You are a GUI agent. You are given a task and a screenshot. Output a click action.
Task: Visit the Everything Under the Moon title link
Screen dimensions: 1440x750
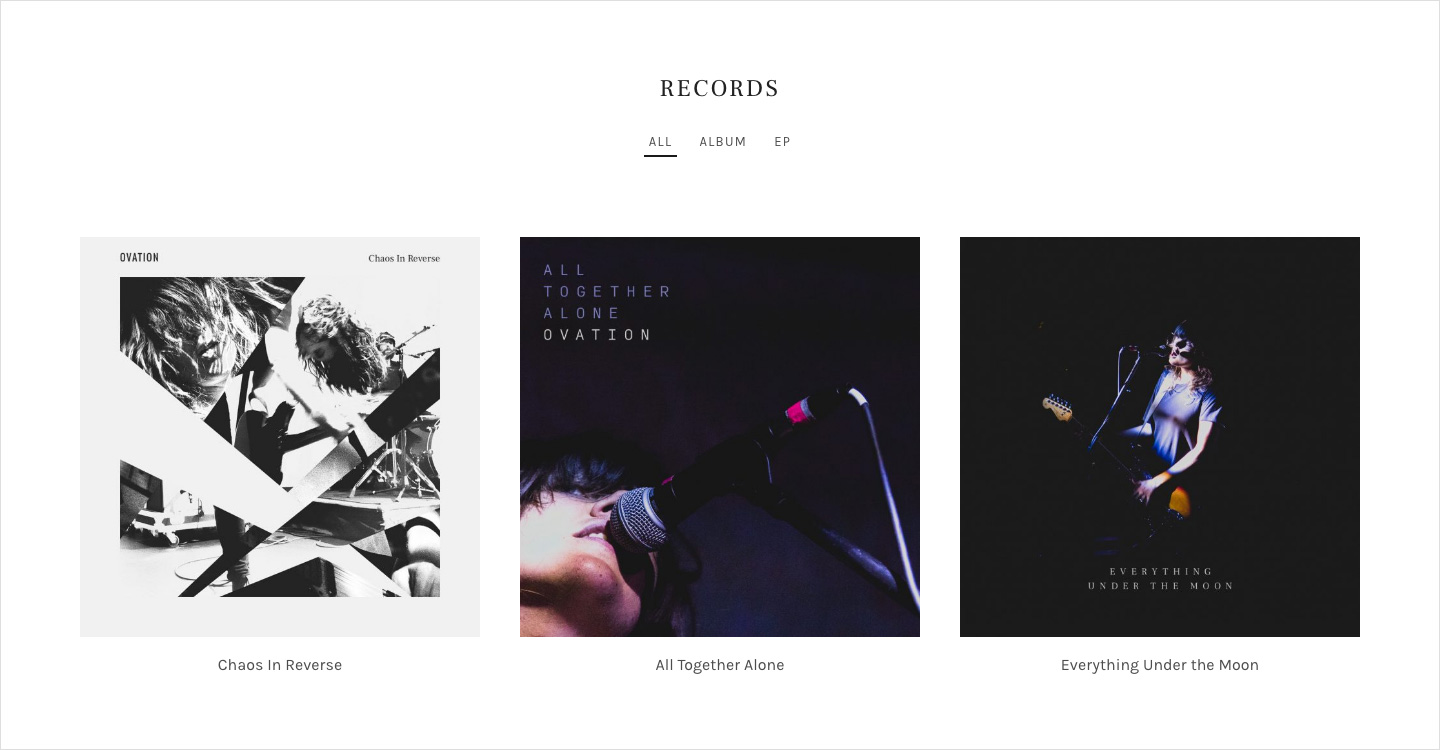click(1160, 665)
